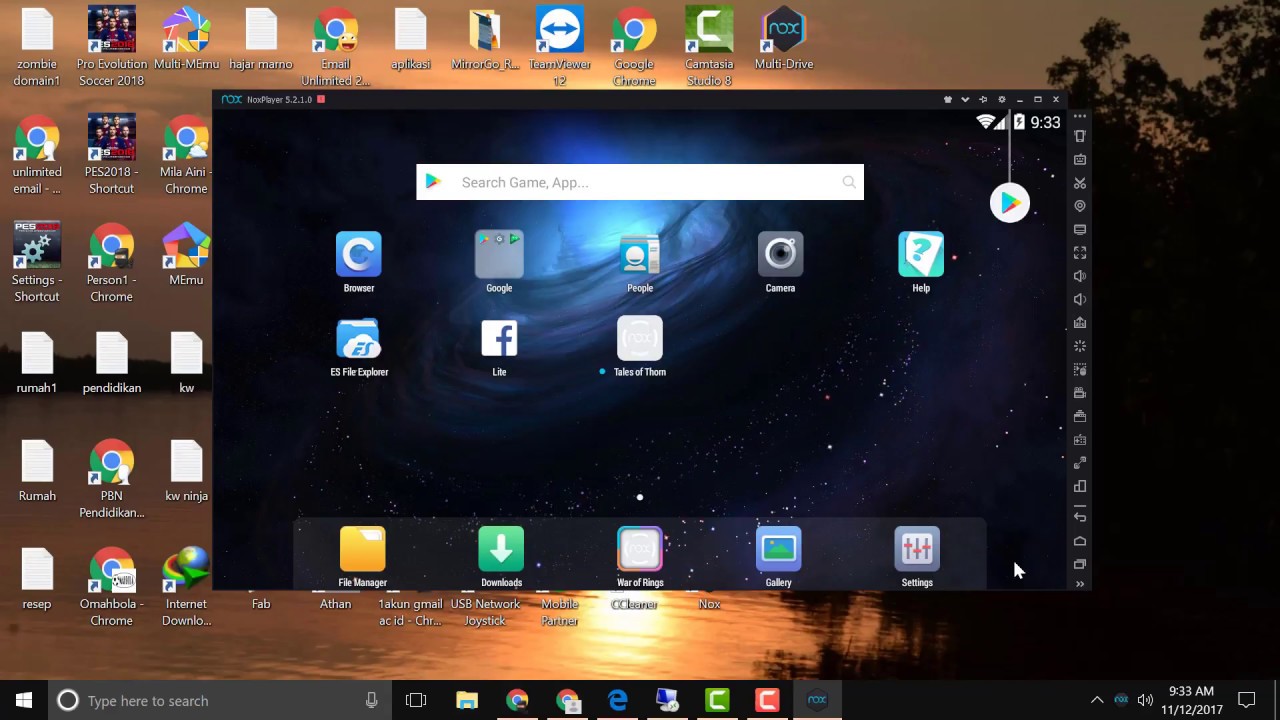Take screenshot with scissors icon
The image size is (1280, 720).
[1080, 183]
